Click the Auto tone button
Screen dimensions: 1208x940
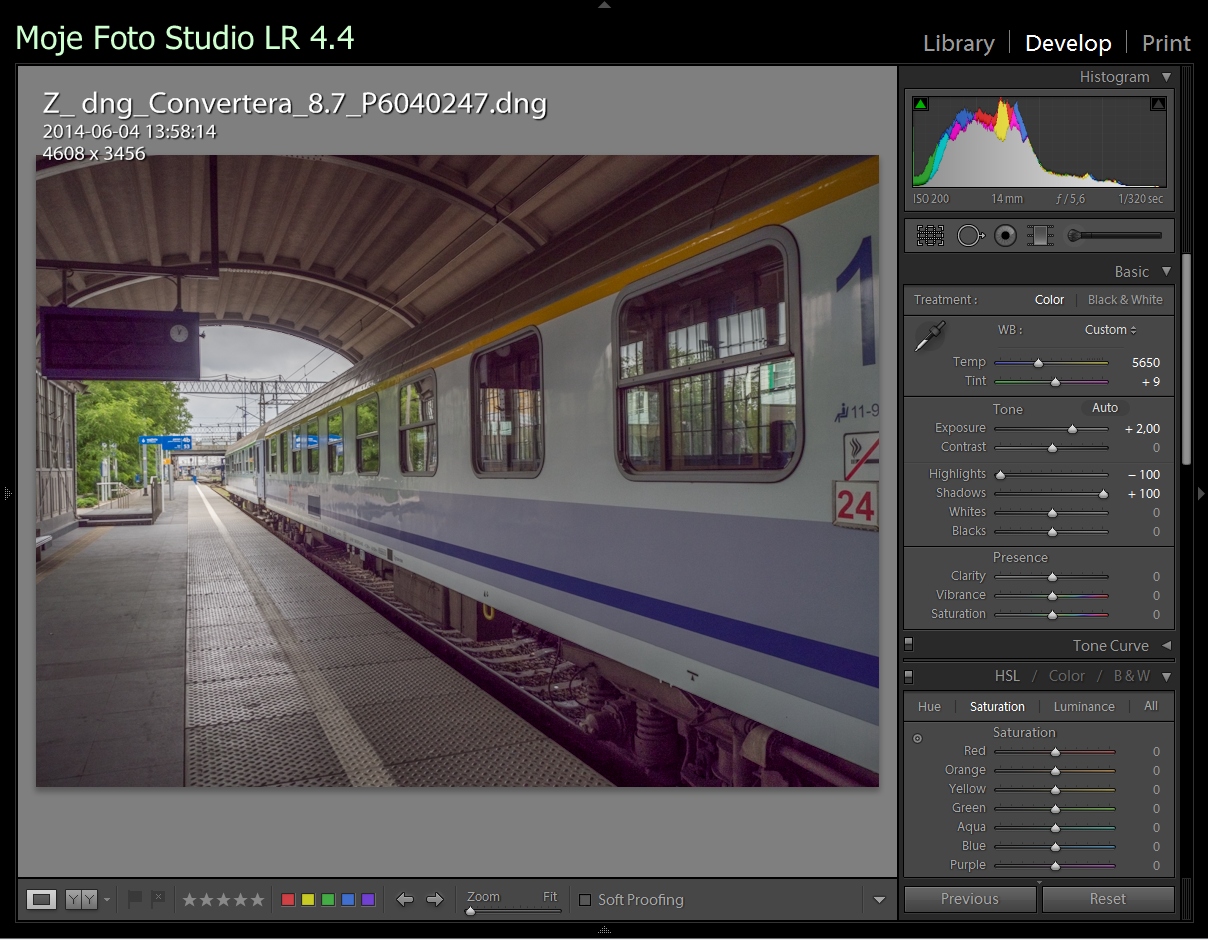pyautogui.click(x=1104, y=408)
